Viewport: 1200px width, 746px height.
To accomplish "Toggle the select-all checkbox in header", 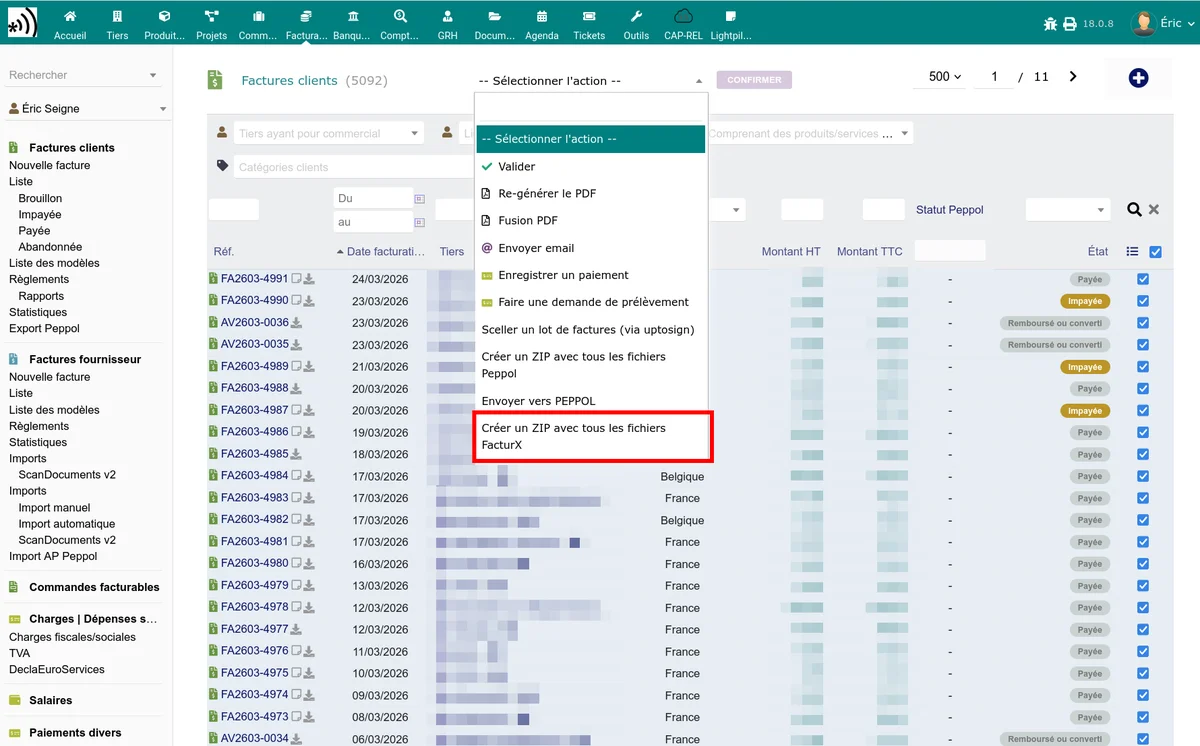I will [x=1156, y=252].
